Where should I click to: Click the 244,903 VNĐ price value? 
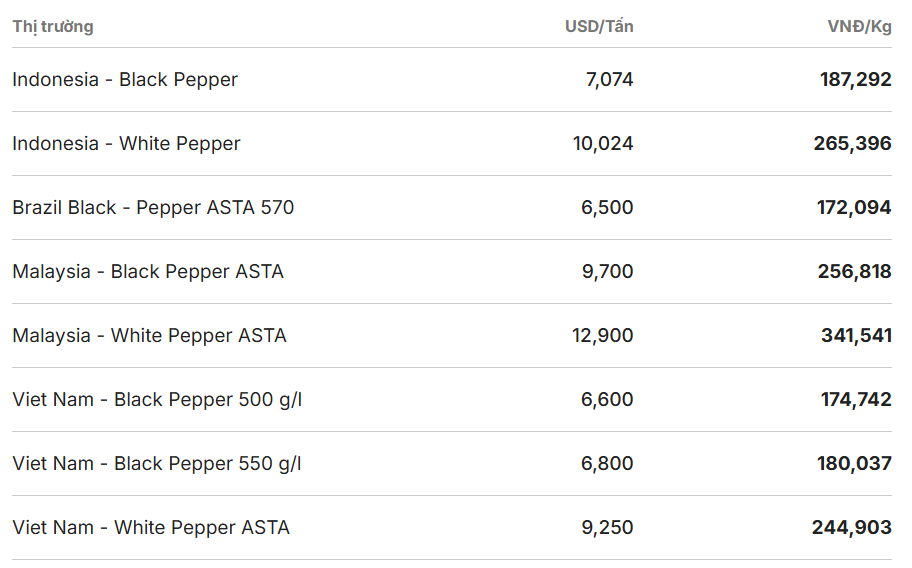[852, 527]
